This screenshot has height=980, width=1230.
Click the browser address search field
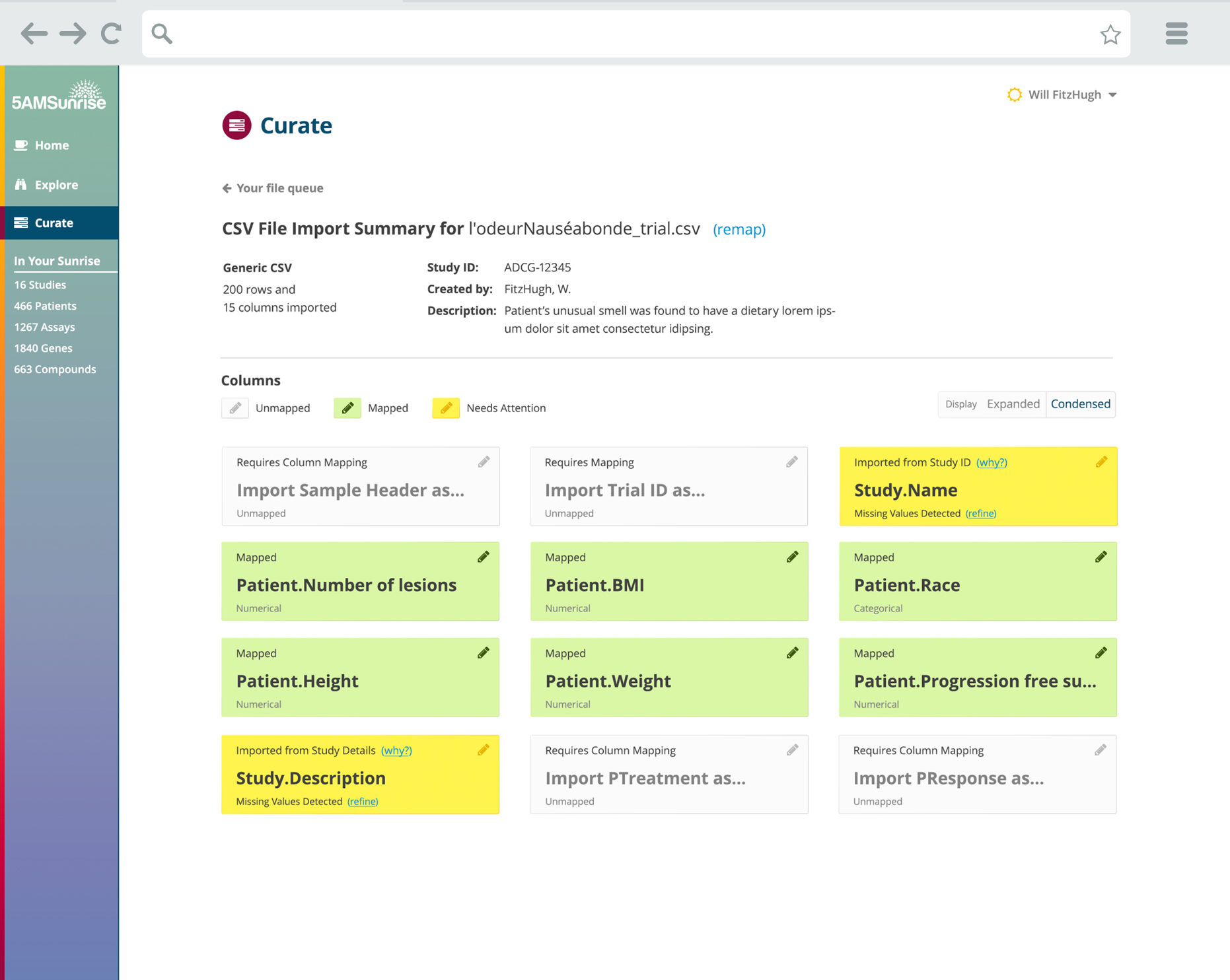click(628, 34)
